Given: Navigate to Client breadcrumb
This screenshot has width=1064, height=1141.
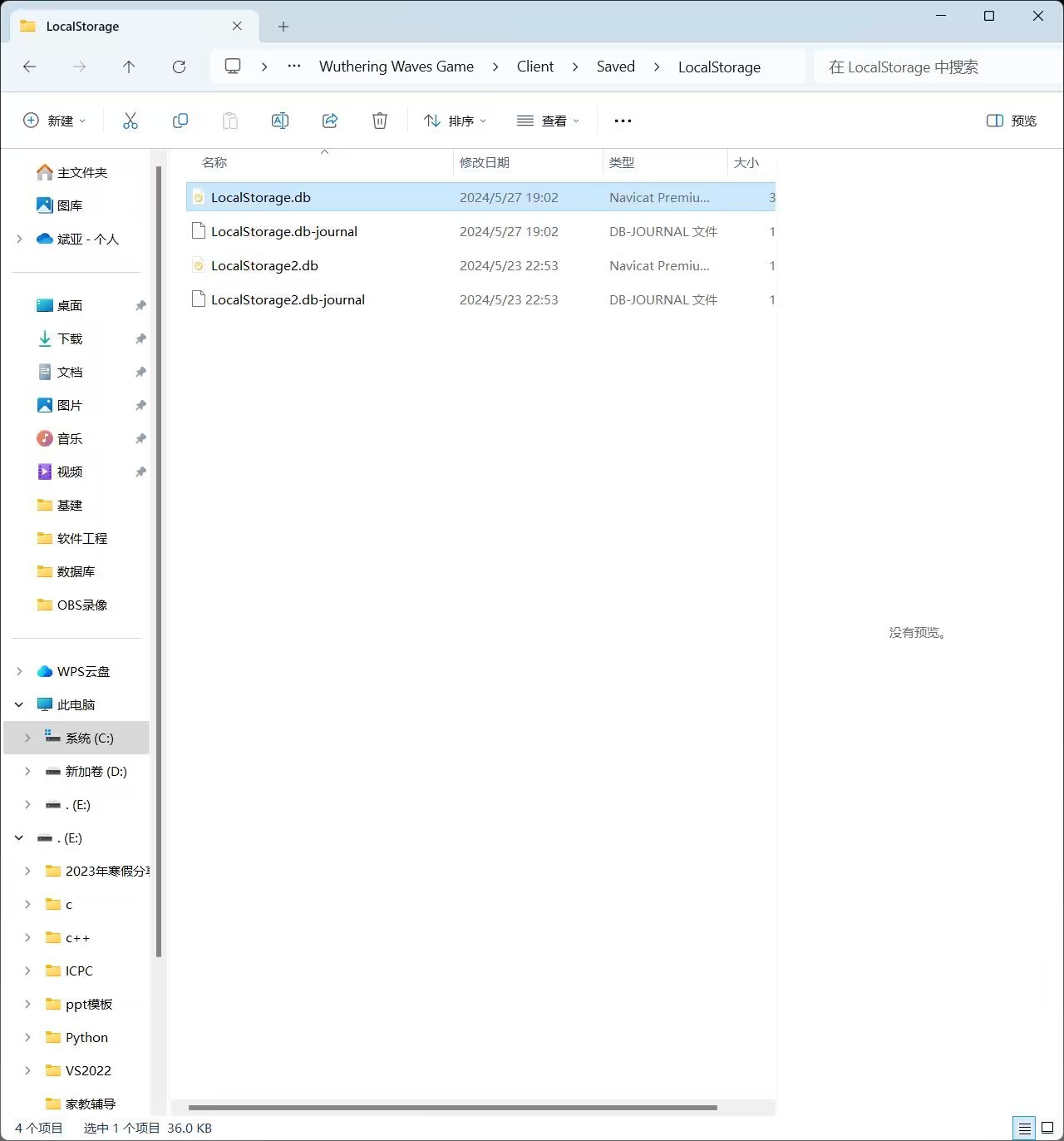Looking at the screenshot, I should pos(535,67).
